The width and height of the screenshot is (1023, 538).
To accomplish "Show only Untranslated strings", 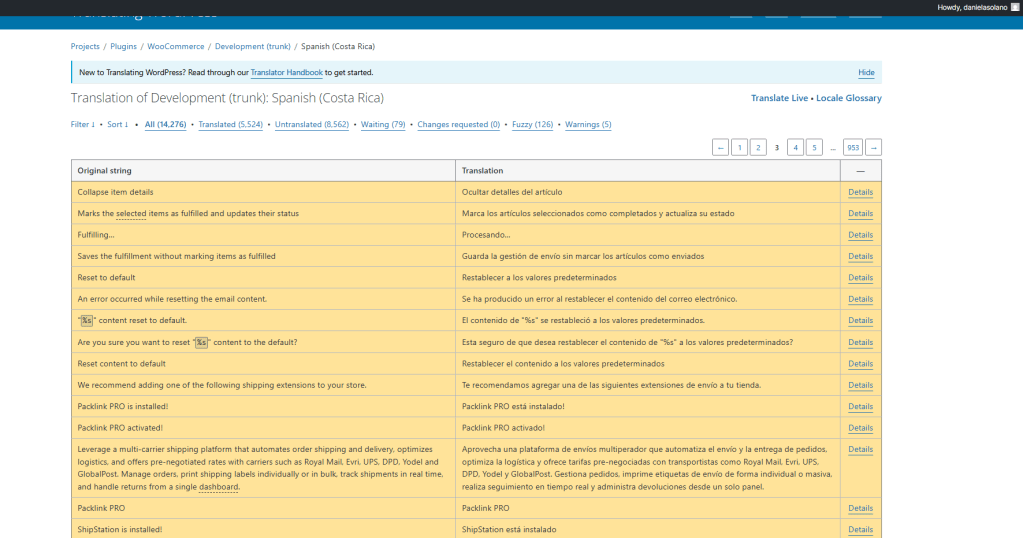I will [x=311, y=125].
